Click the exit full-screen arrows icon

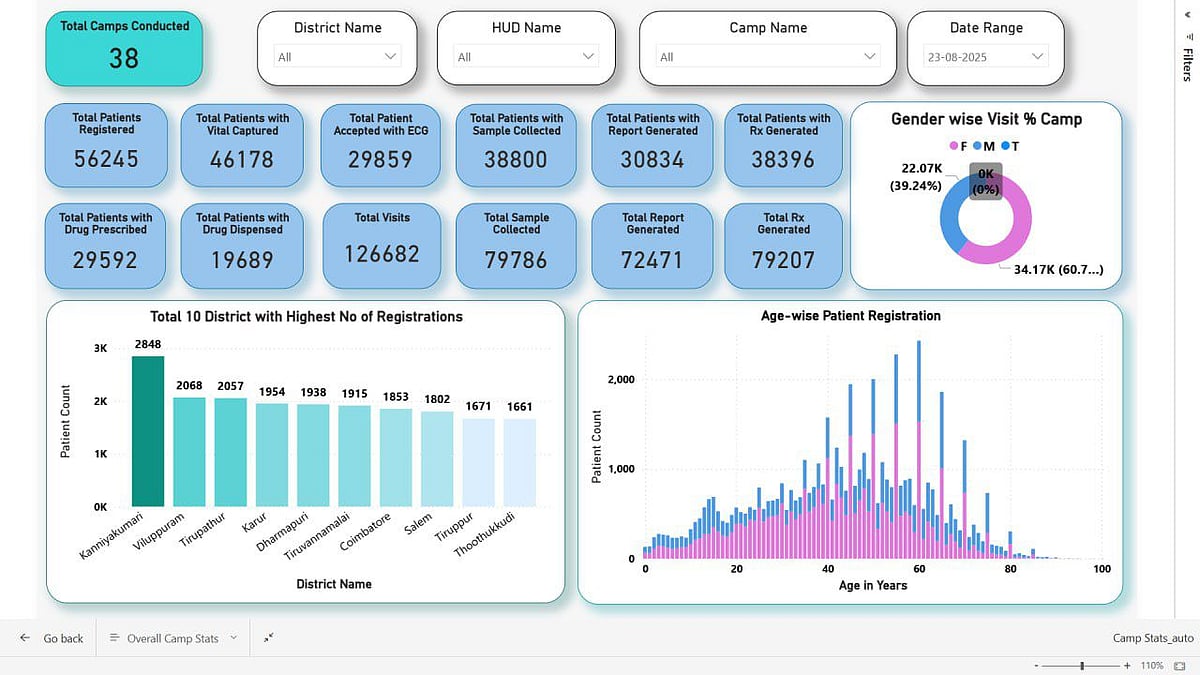pyautogui.click(x=269, y=638)
